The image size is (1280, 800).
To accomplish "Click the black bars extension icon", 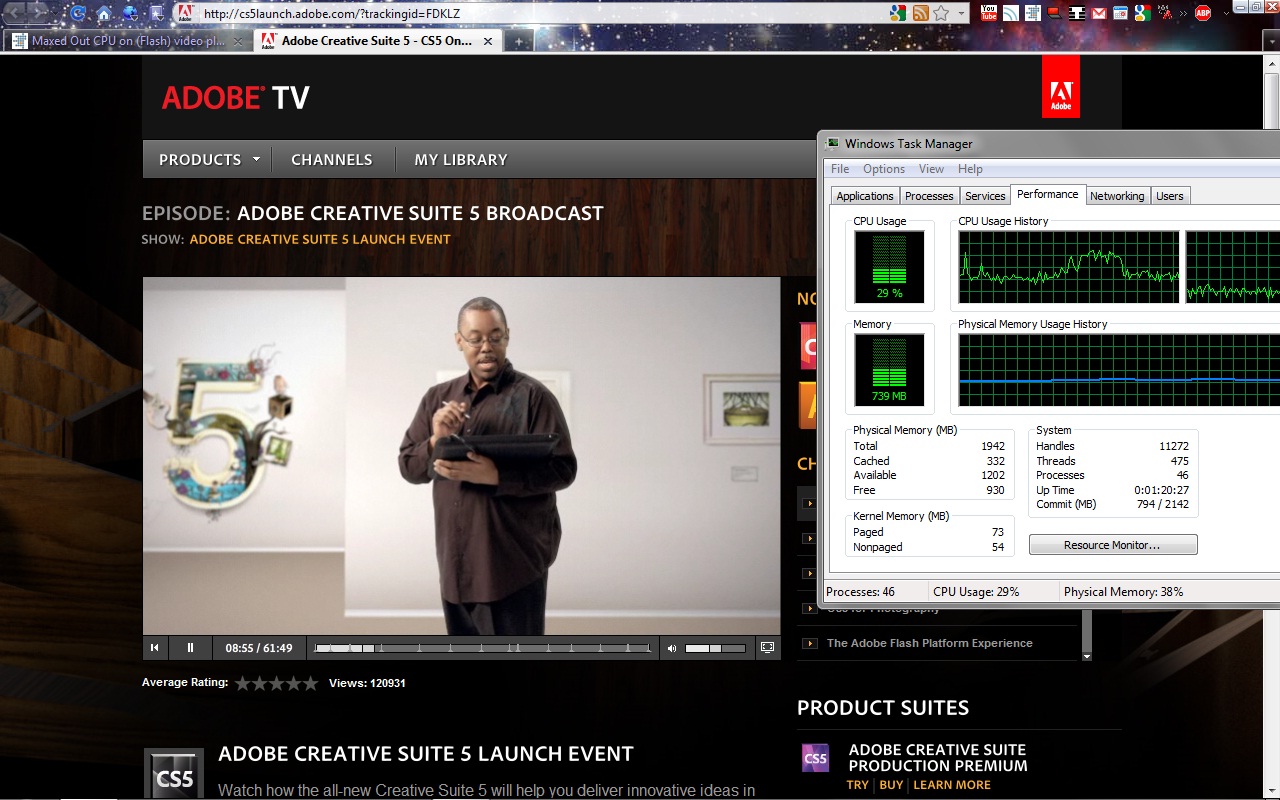I will (1077, 13).
